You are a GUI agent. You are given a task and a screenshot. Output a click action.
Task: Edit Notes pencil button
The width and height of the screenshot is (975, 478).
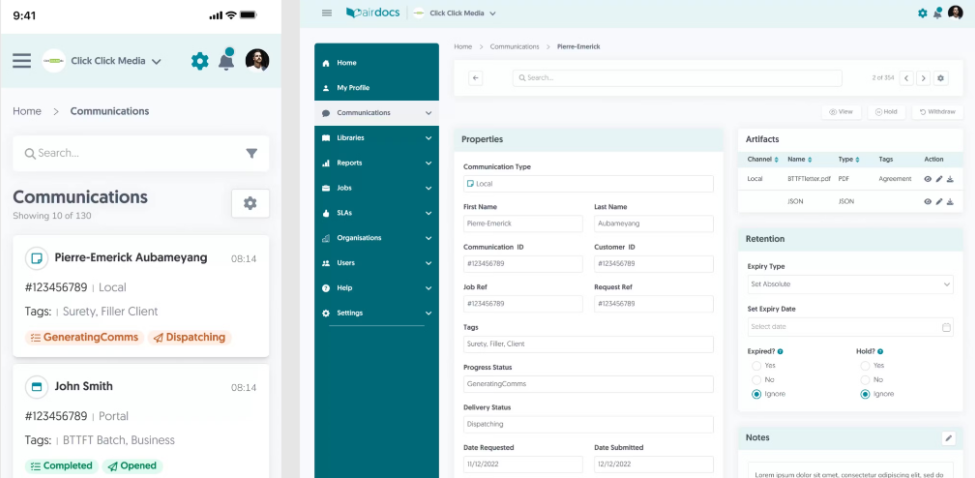coord(948,438)
